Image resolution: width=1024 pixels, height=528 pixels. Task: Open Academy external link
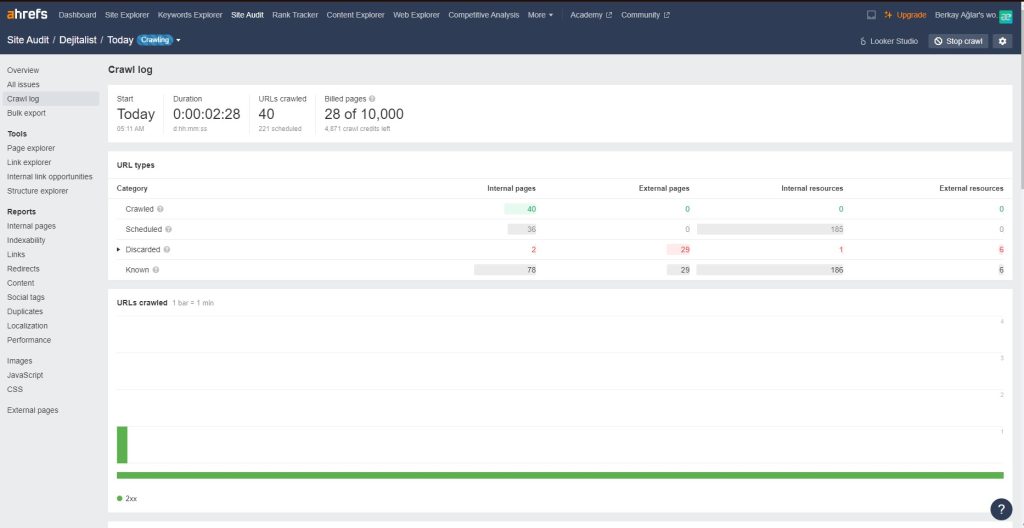[591, 15]
